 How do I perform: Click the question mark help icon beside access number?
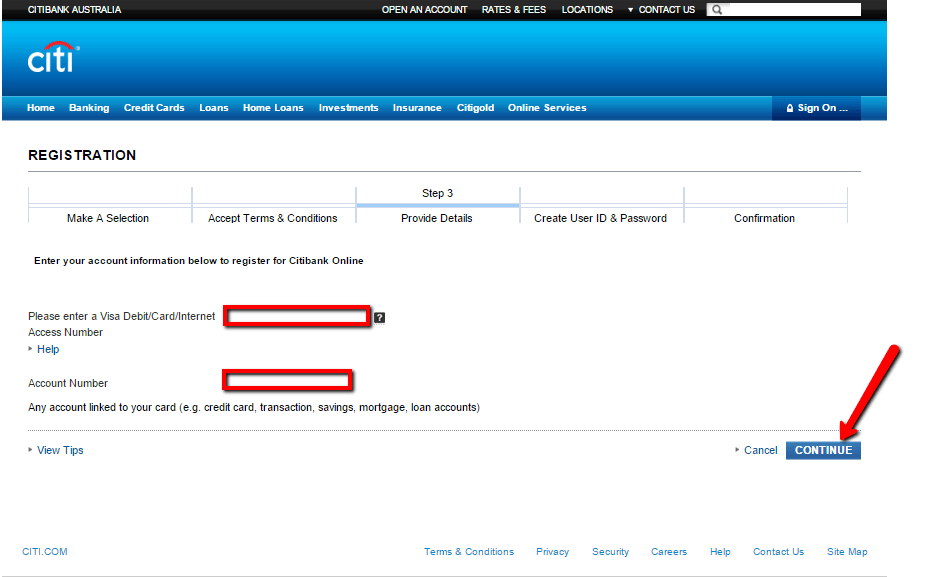pyautogui.click(x=379, y=317)
